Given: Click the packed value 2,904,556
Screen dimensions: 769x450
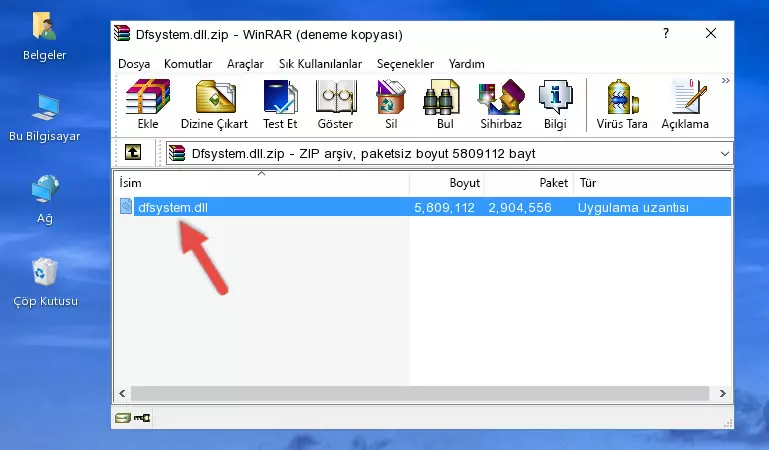Looking at the screenshot, I should (520, 207).
